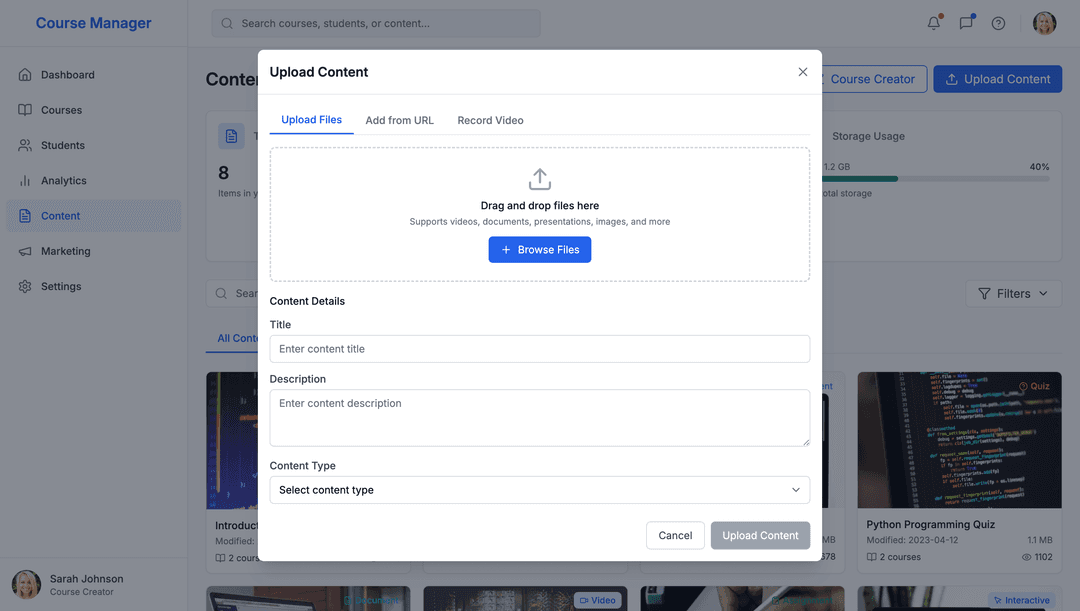Screen dimensions: 1080x611
Task: Click the Browse Files button
Action: click(540, 250)
